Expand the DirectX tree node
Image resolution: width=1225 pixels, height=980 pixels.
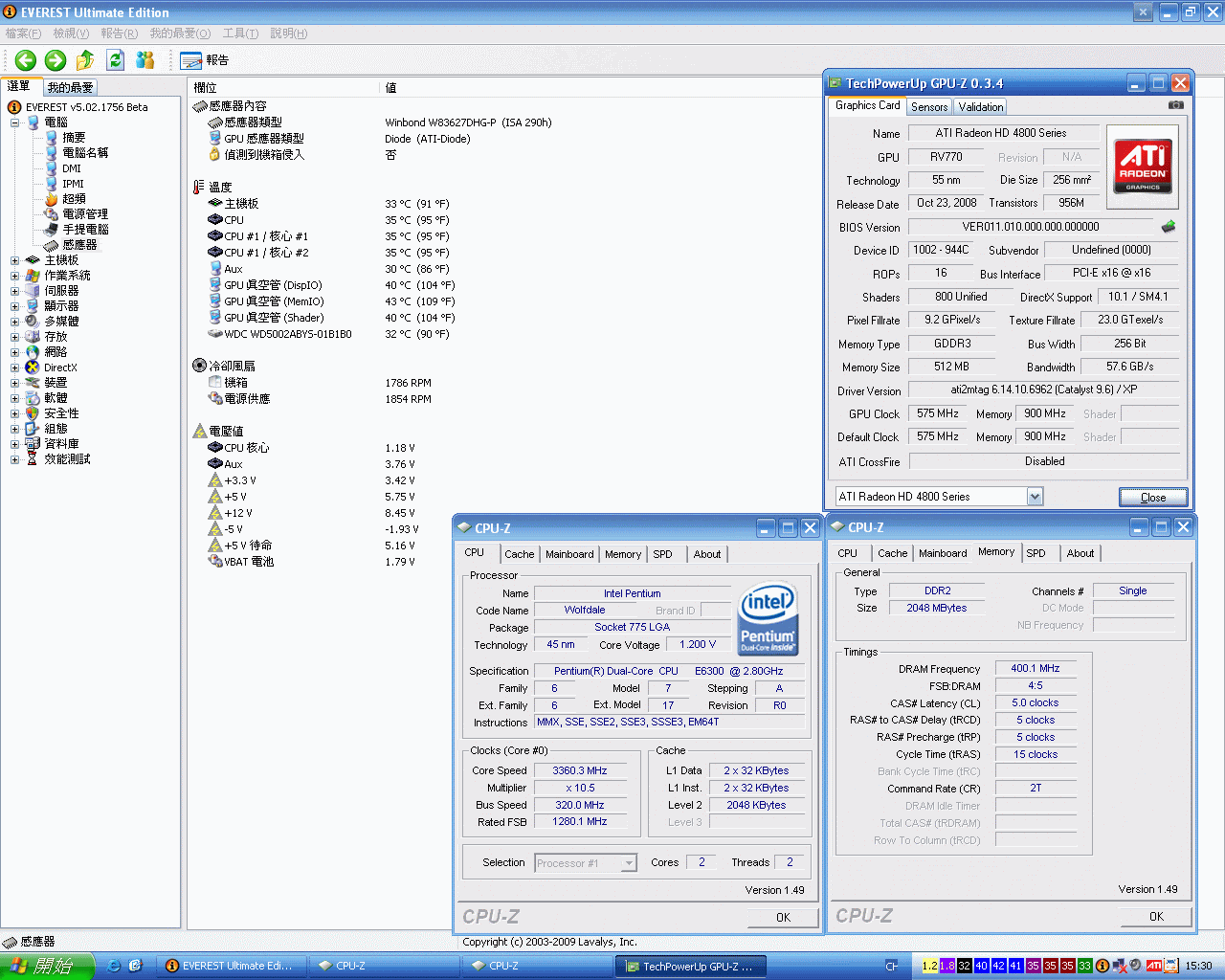tap(15, 367)
